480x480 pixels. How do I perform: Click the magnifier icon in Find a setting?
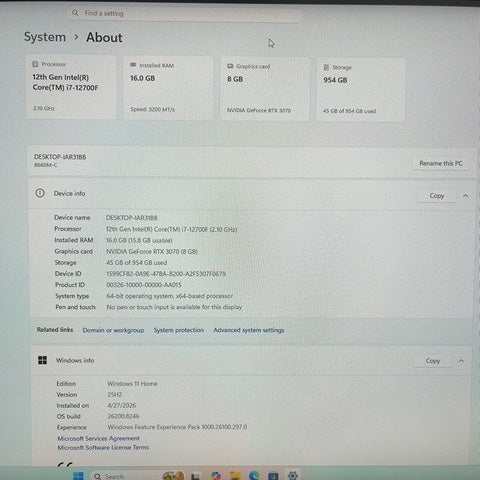[75, 13]
